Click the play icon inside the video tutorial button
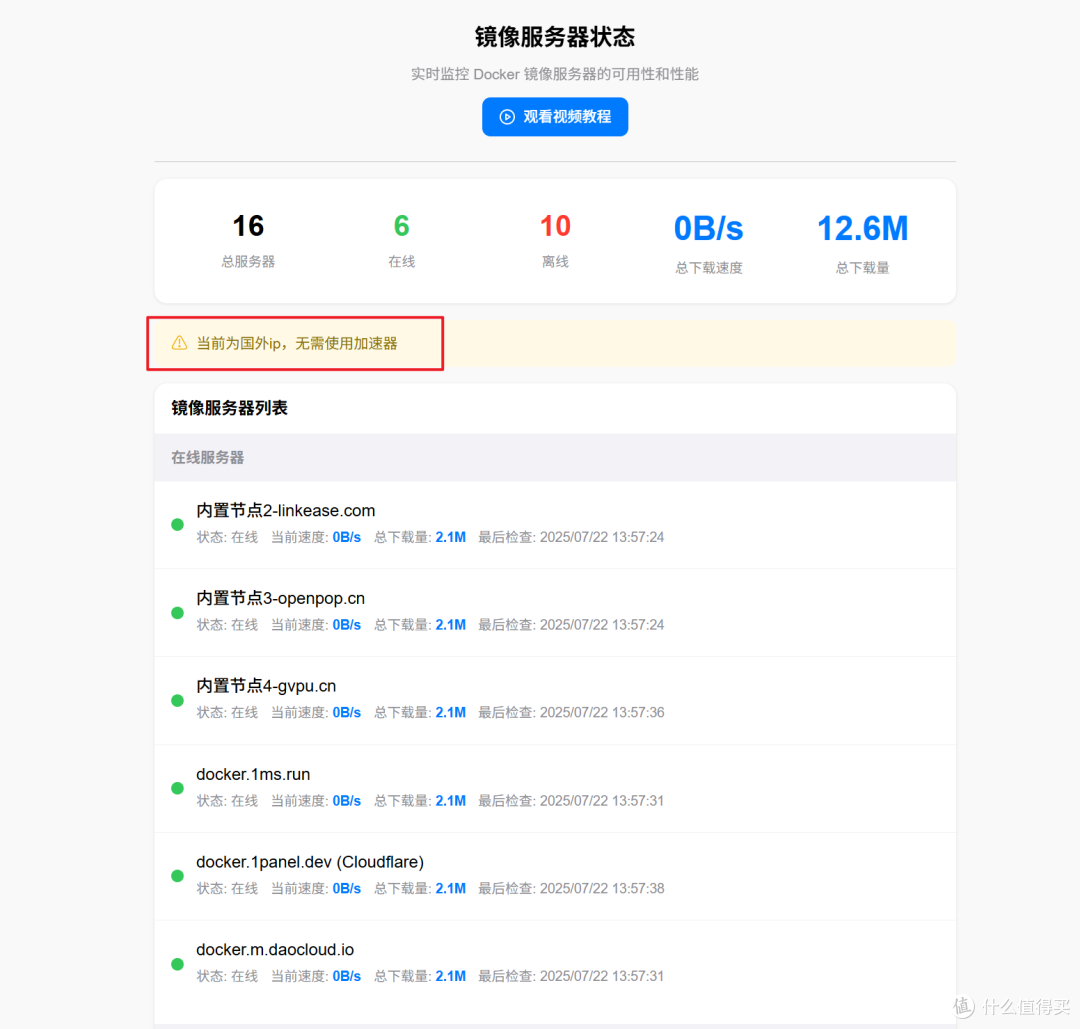The image size is (1080, 1029). 507,117
